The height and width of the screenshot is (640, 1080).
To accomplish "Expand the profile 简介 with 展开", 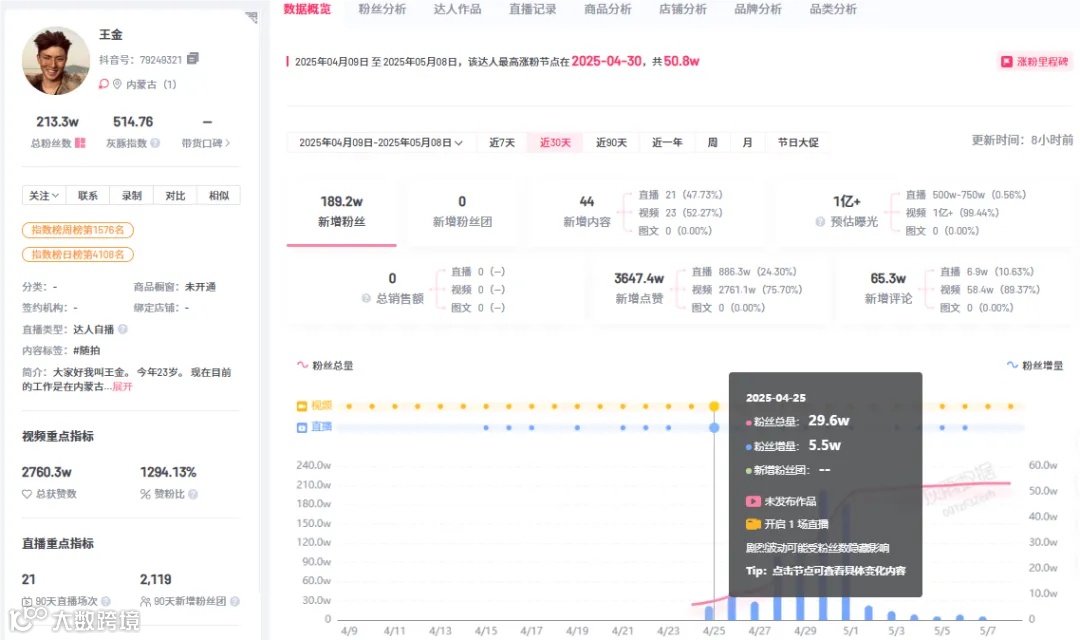I will 123,386.
